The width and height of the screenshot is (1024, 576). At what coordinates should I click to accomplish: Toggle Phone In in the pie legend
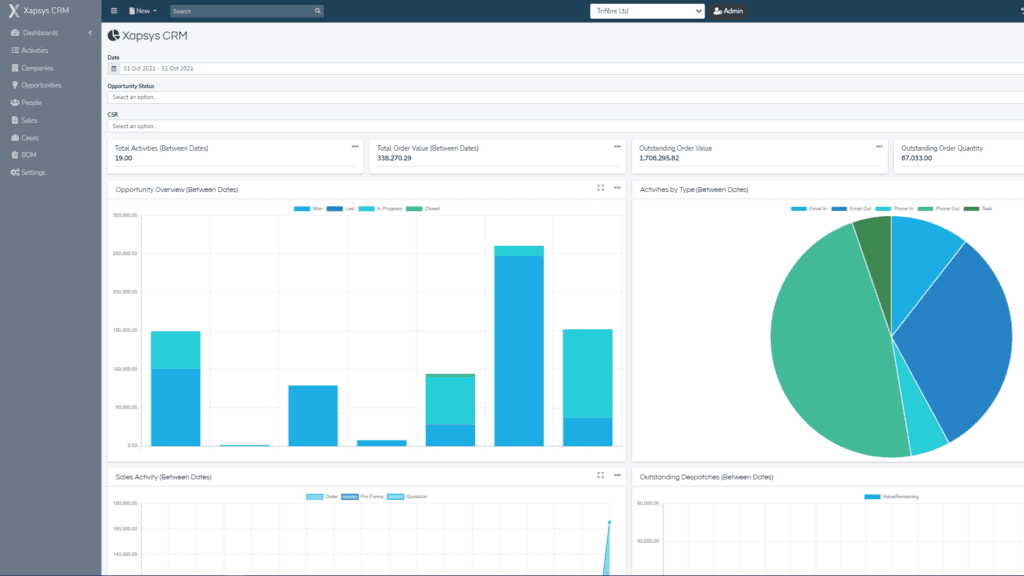coord(894,209)
